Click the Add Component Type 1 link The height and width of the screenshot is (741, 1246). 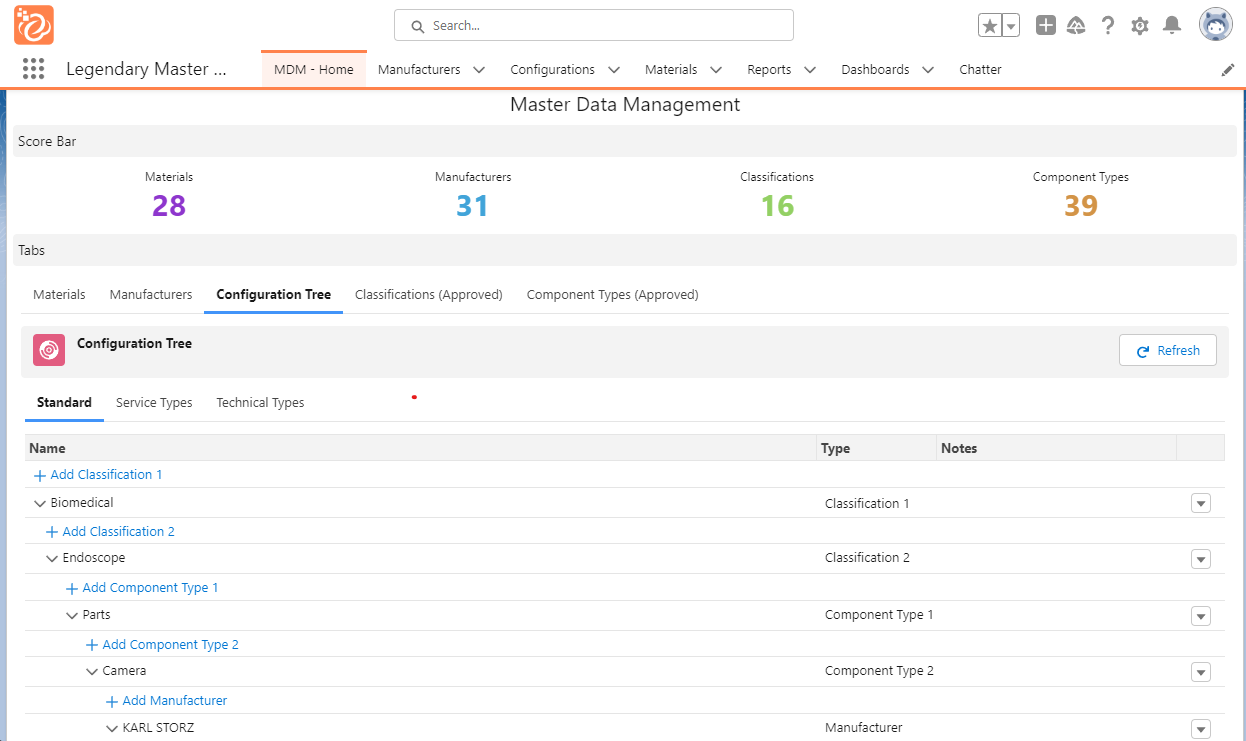coord(150,588)
